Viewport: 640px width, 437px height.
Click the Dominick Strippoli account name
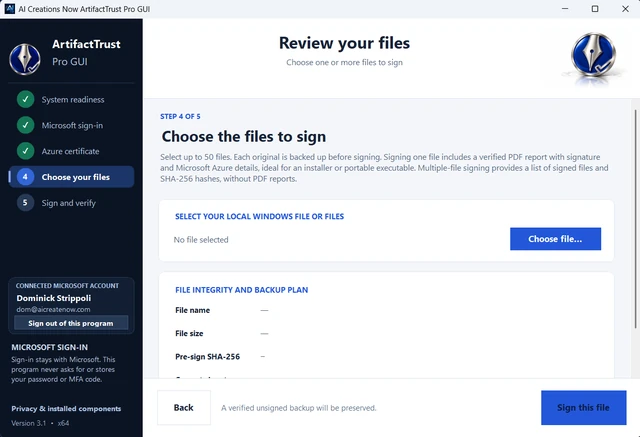tap(54, 298)
